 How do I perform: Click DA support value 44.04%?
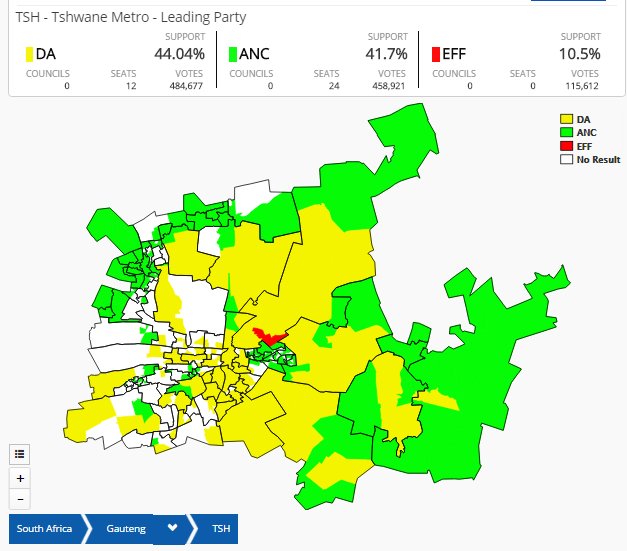click(x=180, y=54)
